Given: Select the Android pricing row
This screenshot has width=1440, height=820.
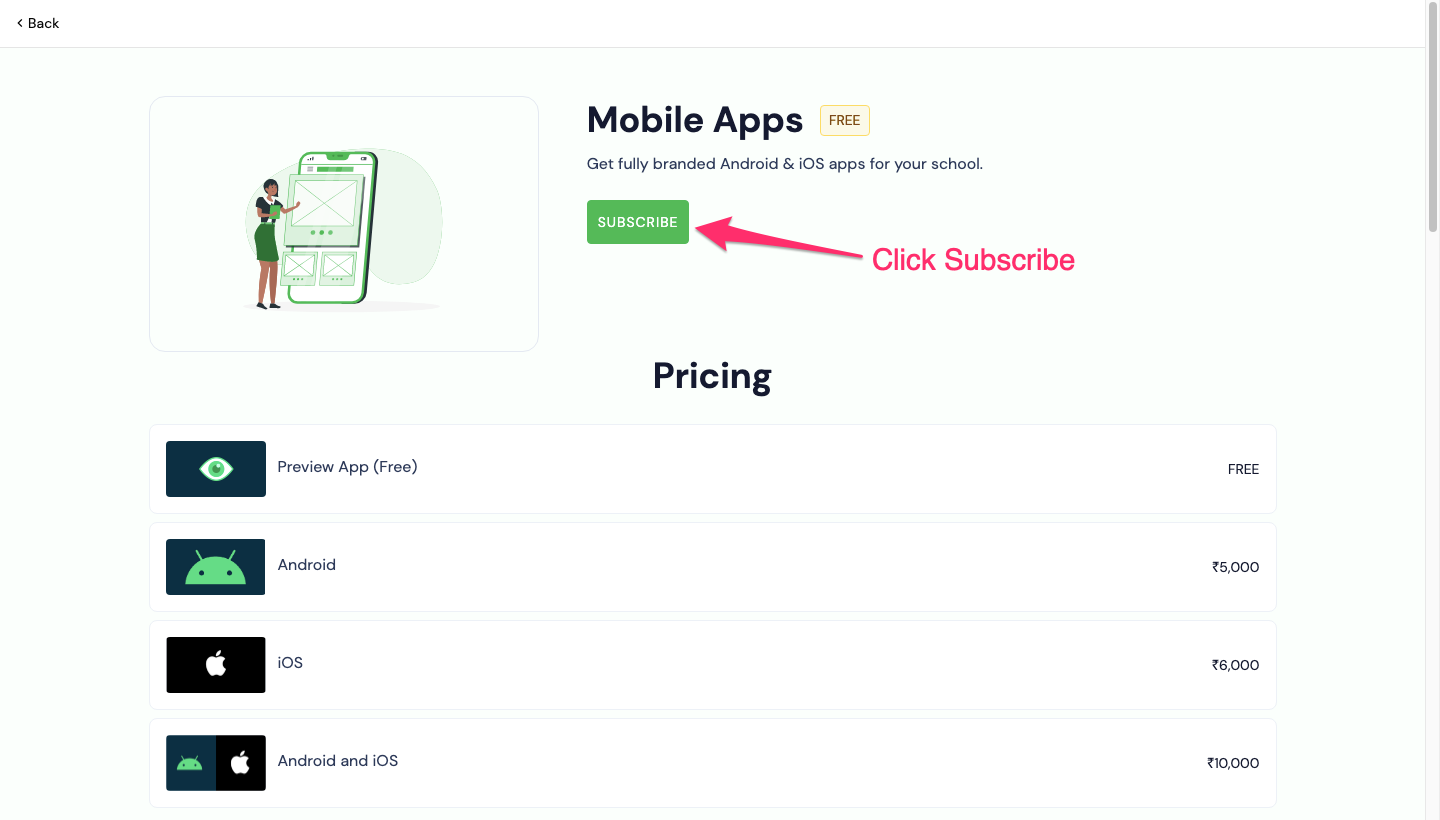Looking at the screenshot, I should point(712,566).
